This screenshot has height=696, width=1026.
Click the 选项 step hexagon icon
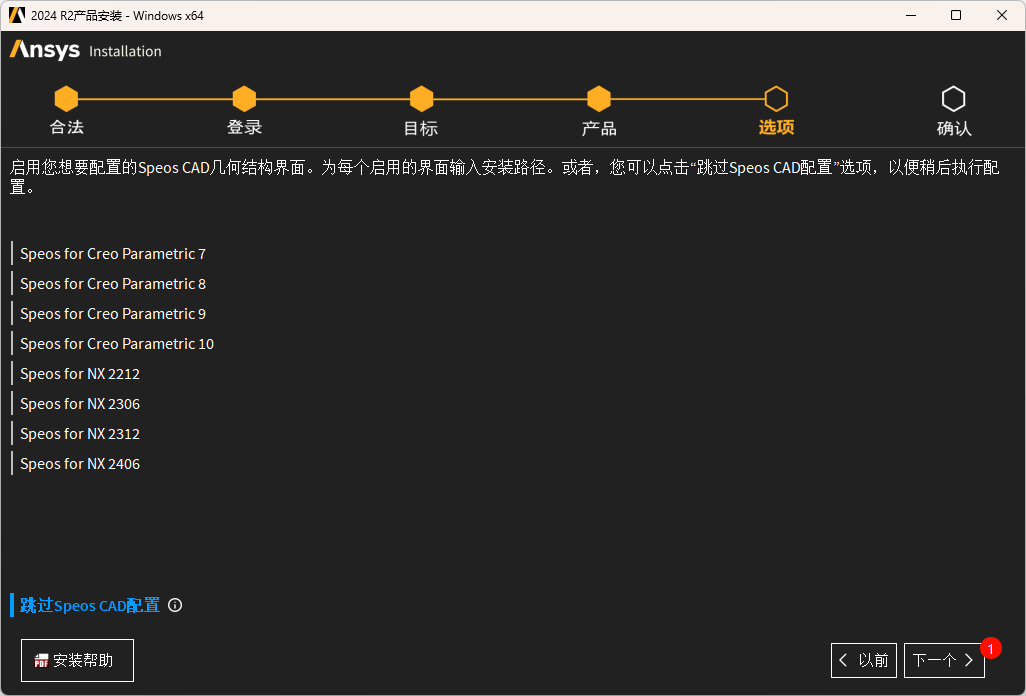coord(776,99)
